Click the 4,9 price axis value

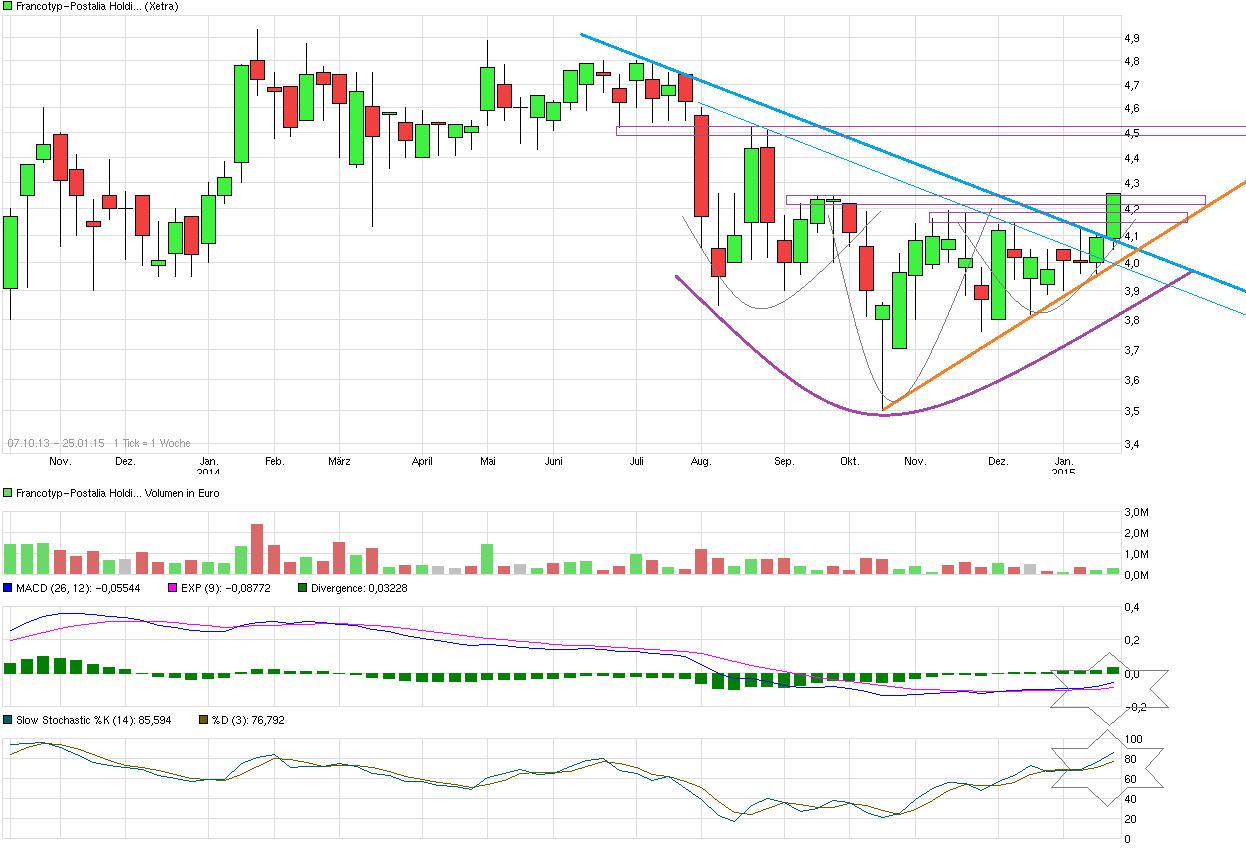1131,38
